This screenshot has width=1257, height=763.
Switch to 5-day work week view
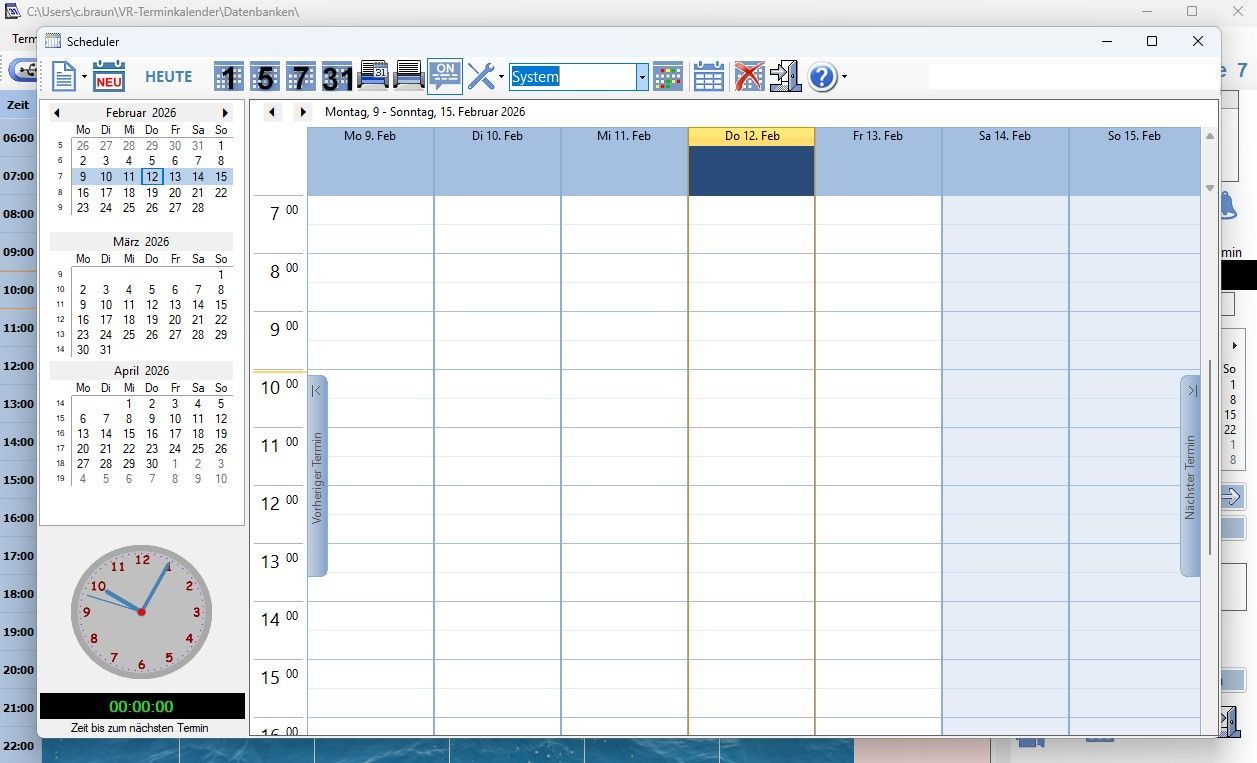(x=264, y=77)
